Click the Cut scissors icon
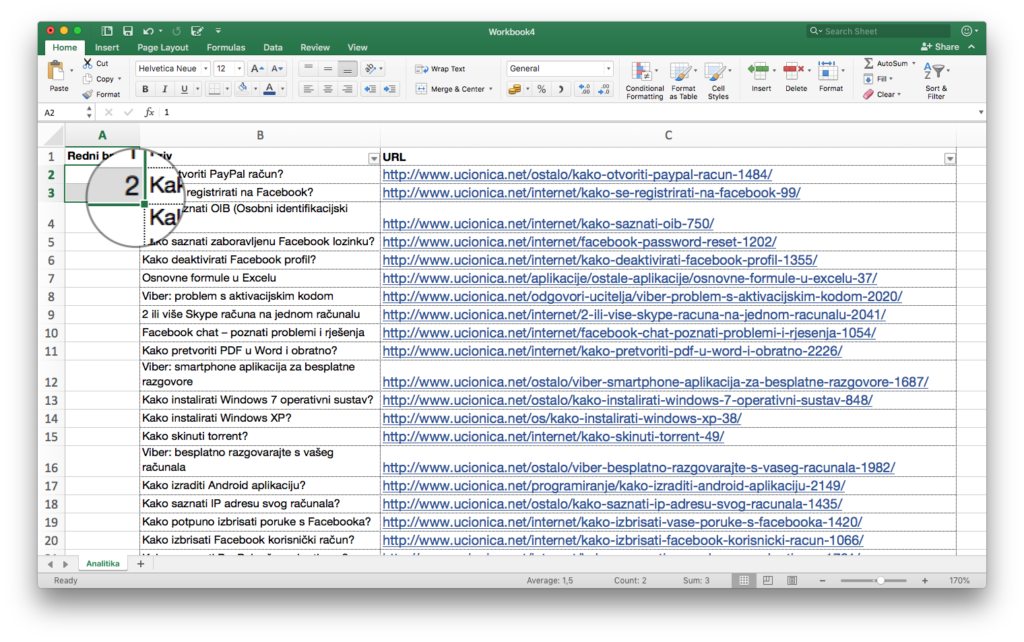The width and height of the screenshot is (1024, 642). [x=88, y=63]
